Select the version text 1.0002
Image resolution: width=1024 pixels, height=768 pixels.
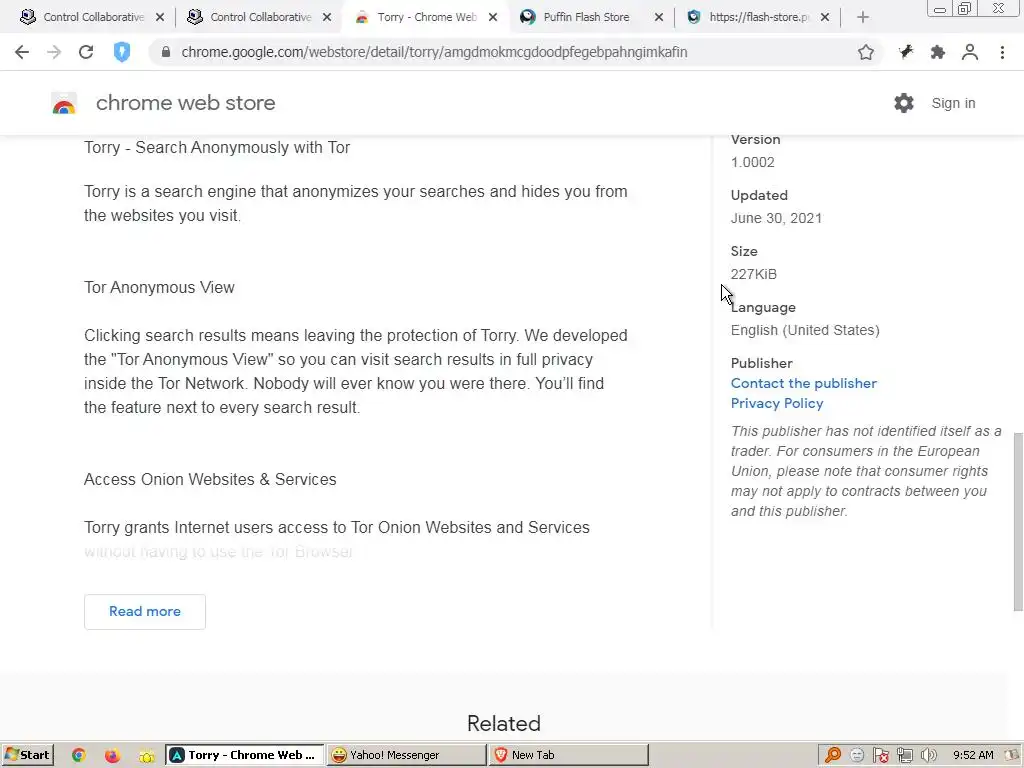point(752,163)
